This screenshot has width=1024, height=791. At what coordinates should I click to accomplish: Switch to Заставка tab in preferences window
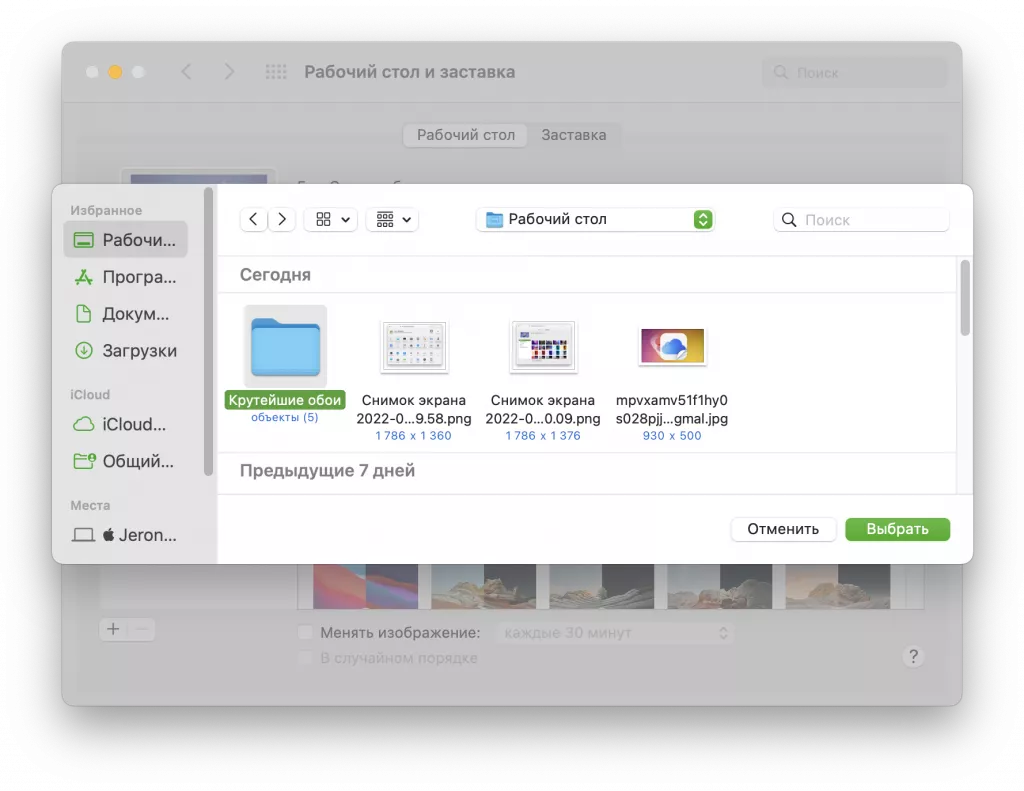click(x=574, y=135)
